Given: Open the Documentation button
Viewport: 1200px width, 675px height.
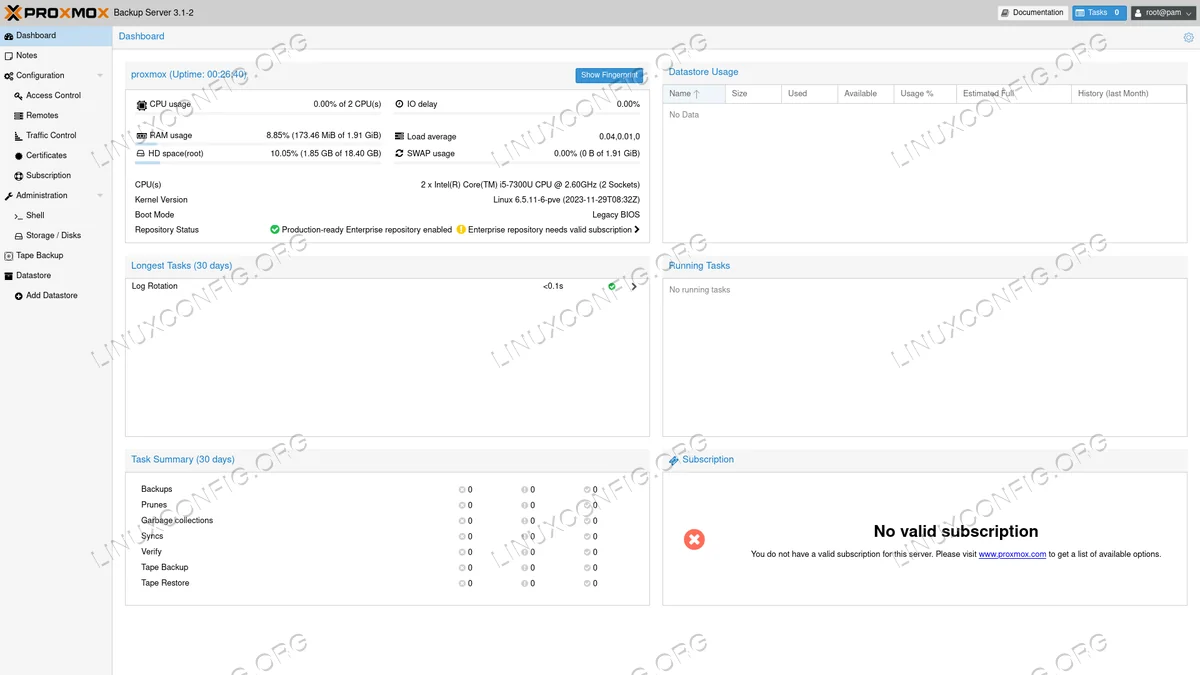Looking at the screenshot, I should pyautogui.click(x=1032, y=13).
